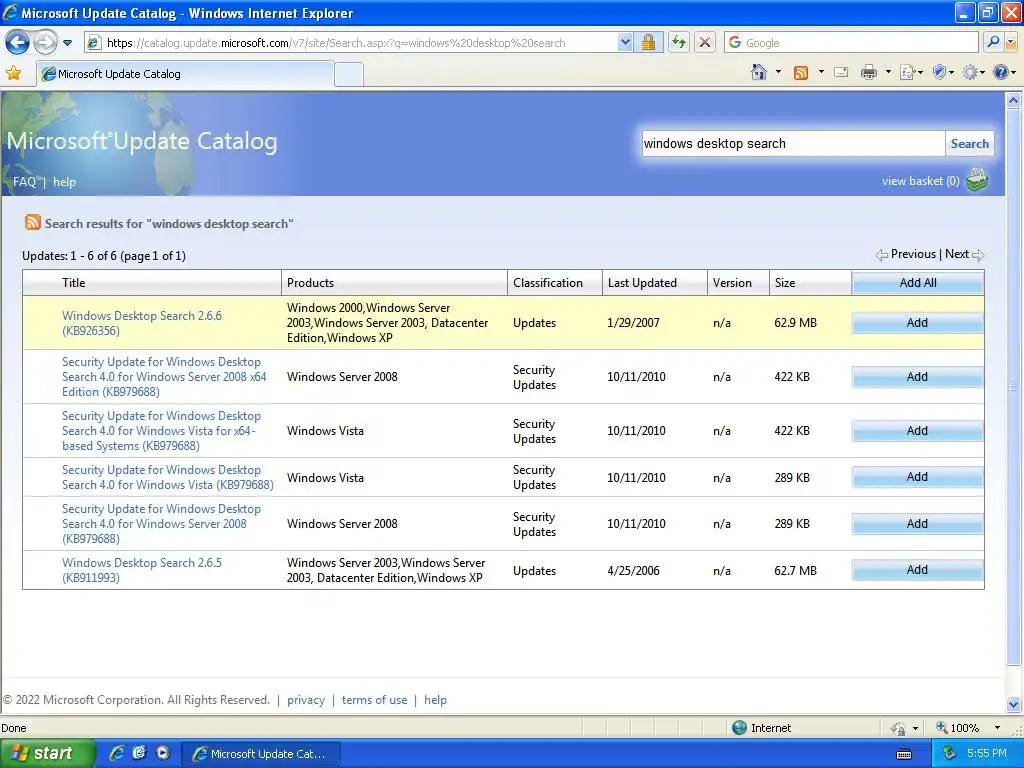This screenshot has height=768, width=1024.
Task: Open the recent pages dropdown beside Forward
Action: click(x=67, y=43)
